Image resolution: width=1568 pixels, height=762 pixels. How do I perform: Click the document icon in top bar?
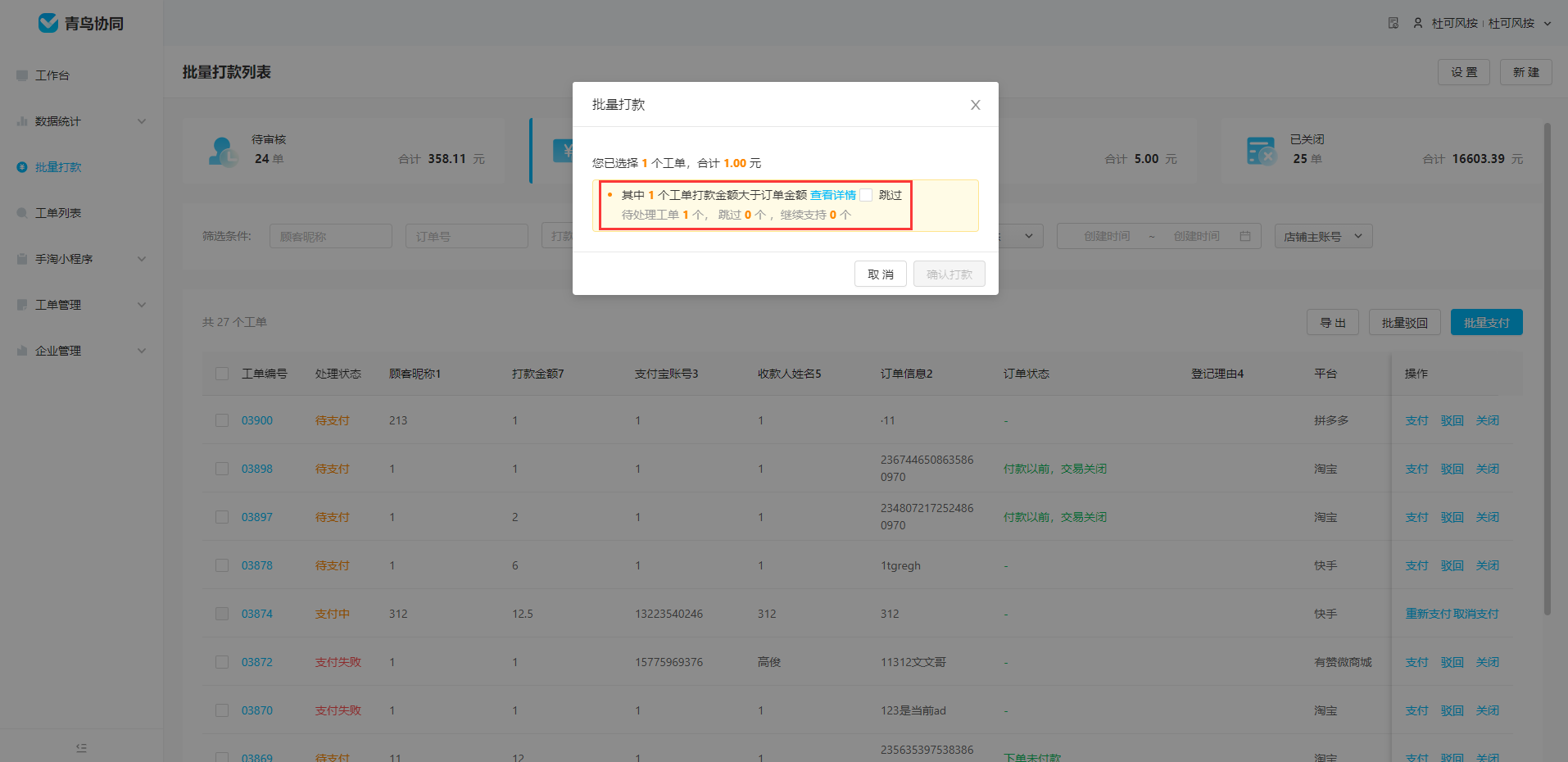point(1394,23)
